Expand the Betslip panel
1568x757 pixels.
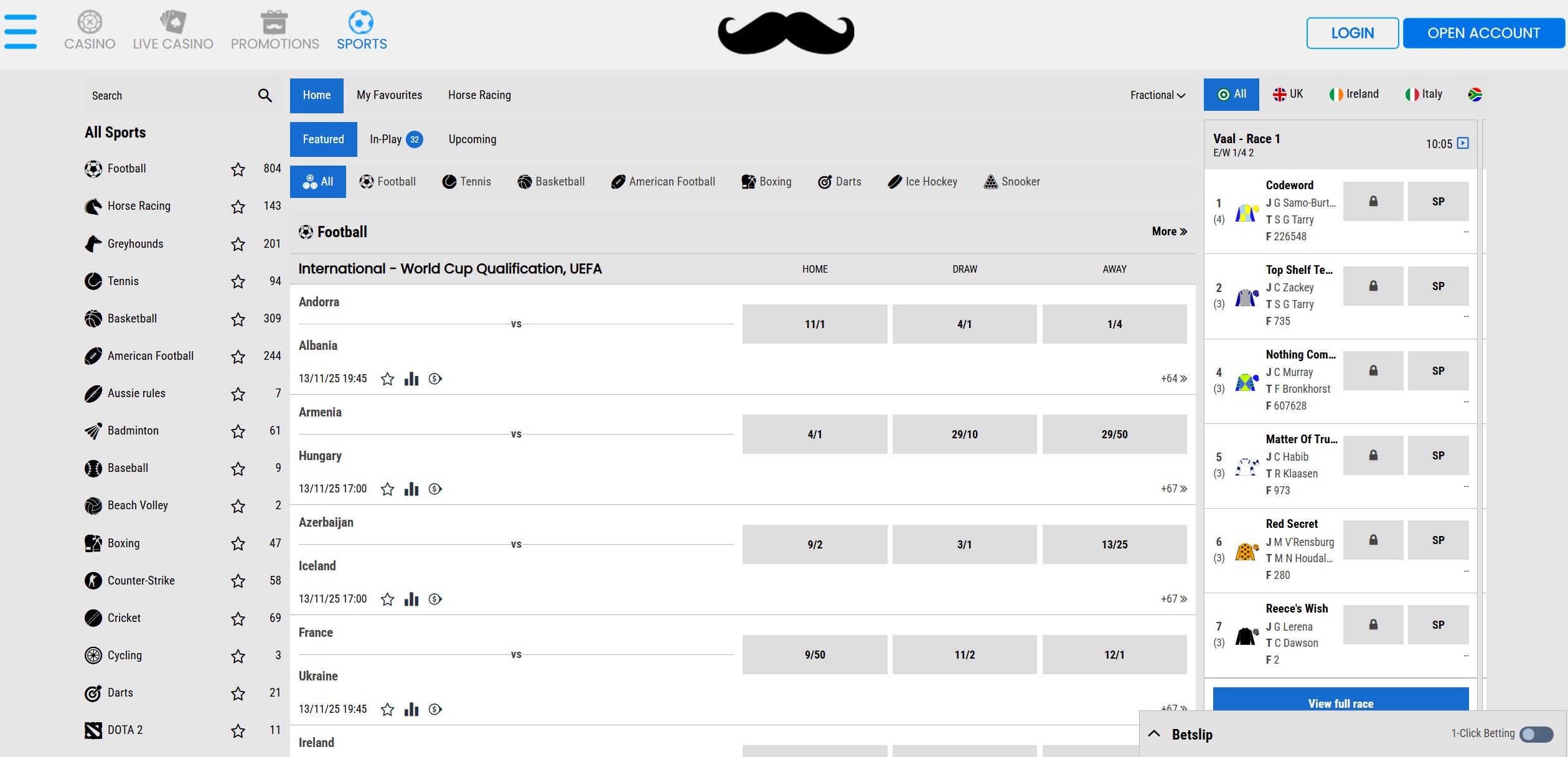(1155, 734)
